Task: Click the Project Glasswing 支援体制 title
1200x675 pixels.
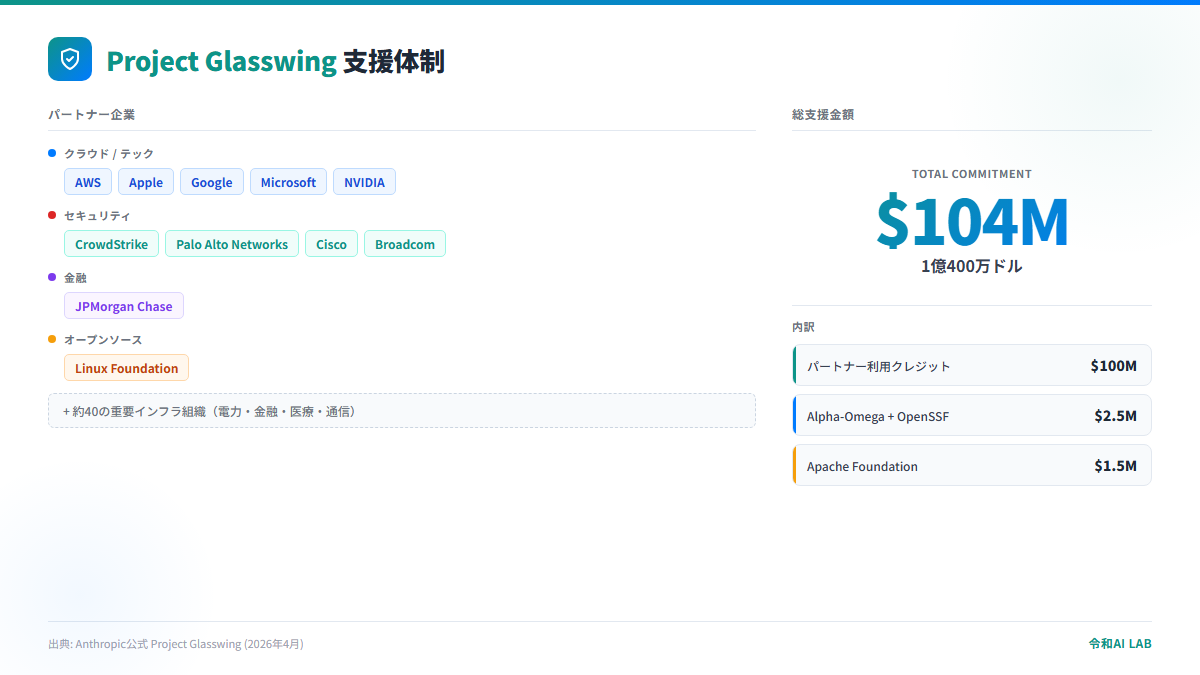Action: [x=276, y=61]
